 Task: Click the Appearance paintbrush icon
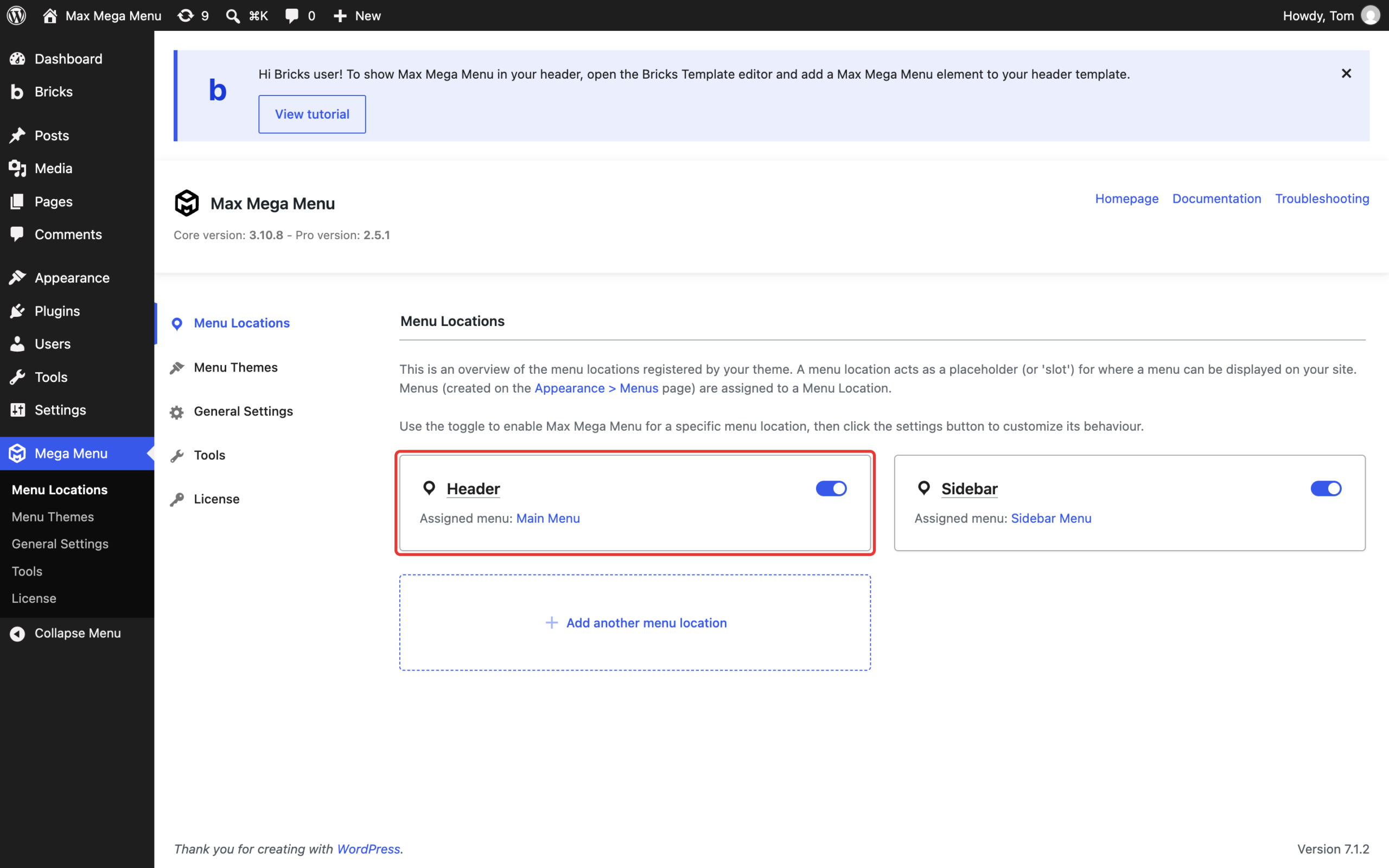point(17,278)
